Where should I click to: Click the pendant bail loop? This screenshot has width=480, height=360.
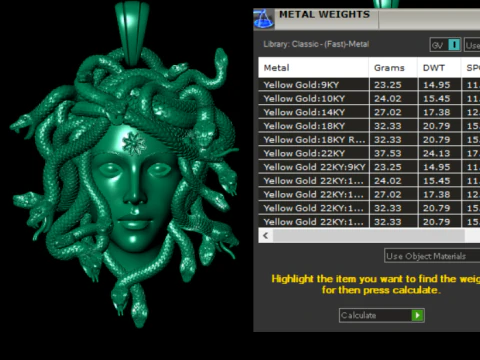pyautogui.click(x=132, y=32)
